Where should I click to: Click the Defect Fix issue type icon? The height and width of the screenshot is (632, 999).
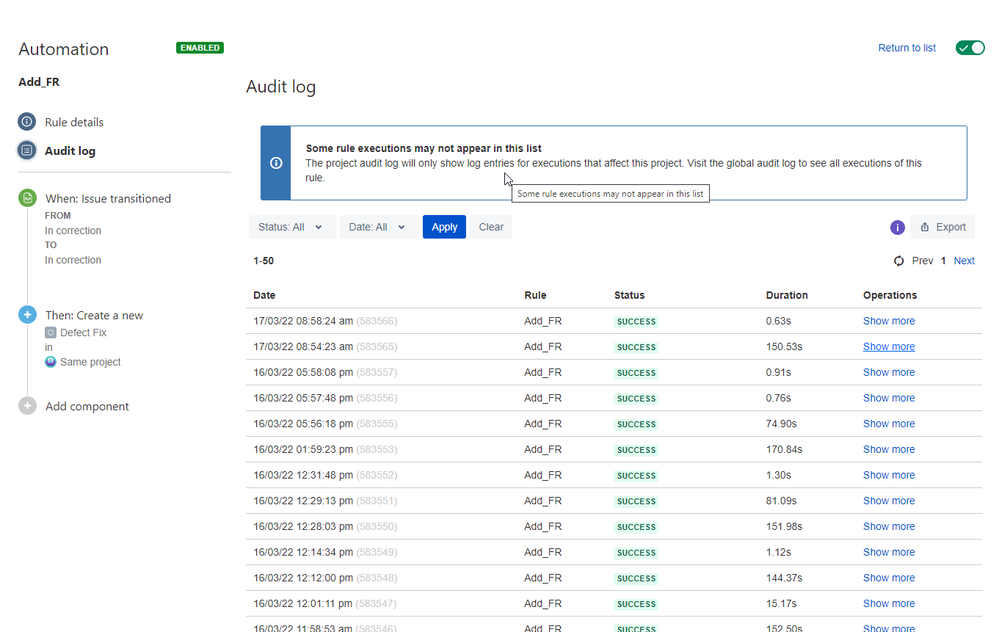[50, 333]
